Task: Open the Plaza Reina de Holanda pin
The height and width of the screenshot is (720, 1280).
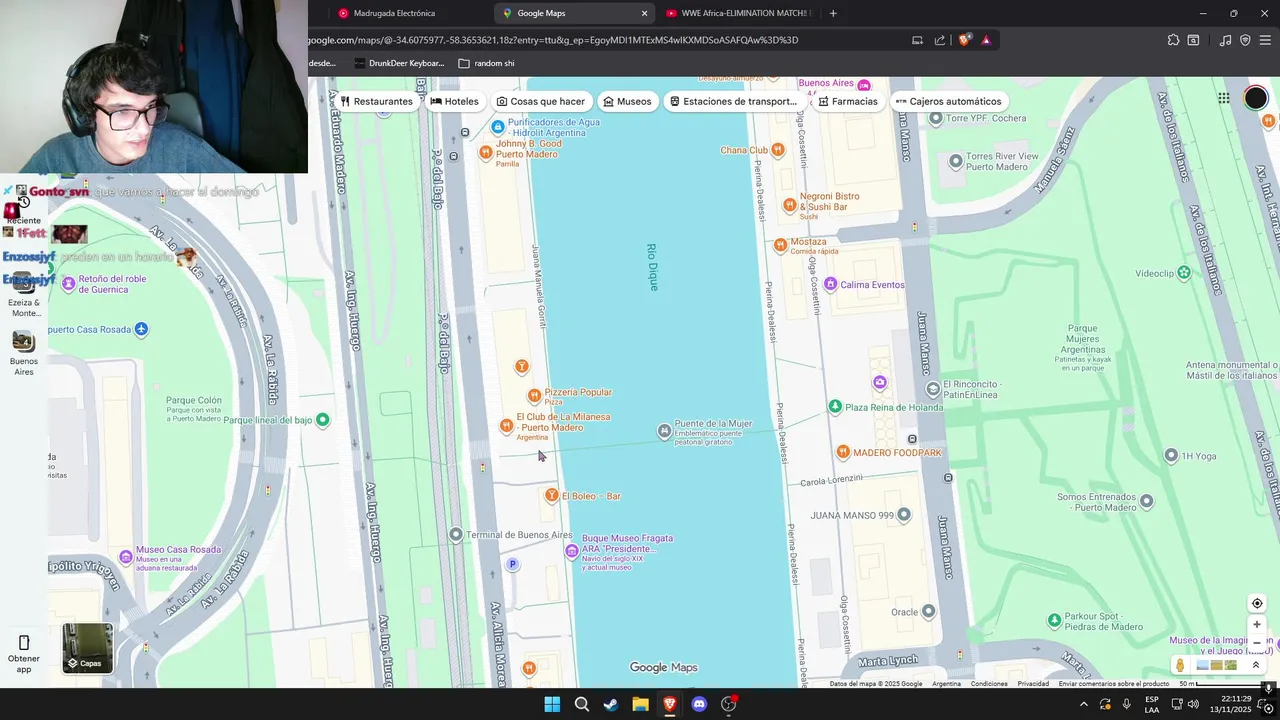Action: tap(835, 407)
